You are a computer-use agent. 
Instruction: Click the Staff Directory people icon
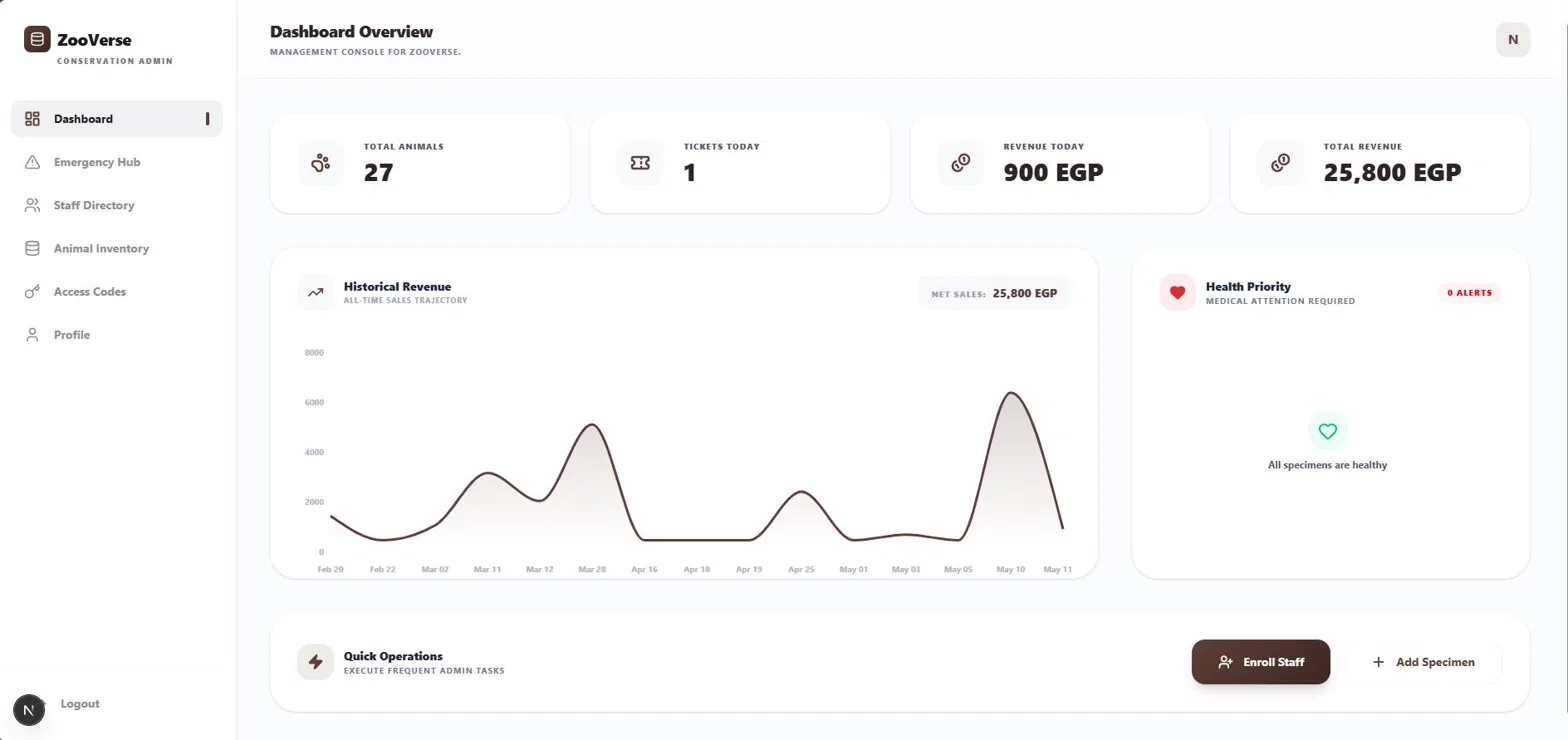pos(32,205)
